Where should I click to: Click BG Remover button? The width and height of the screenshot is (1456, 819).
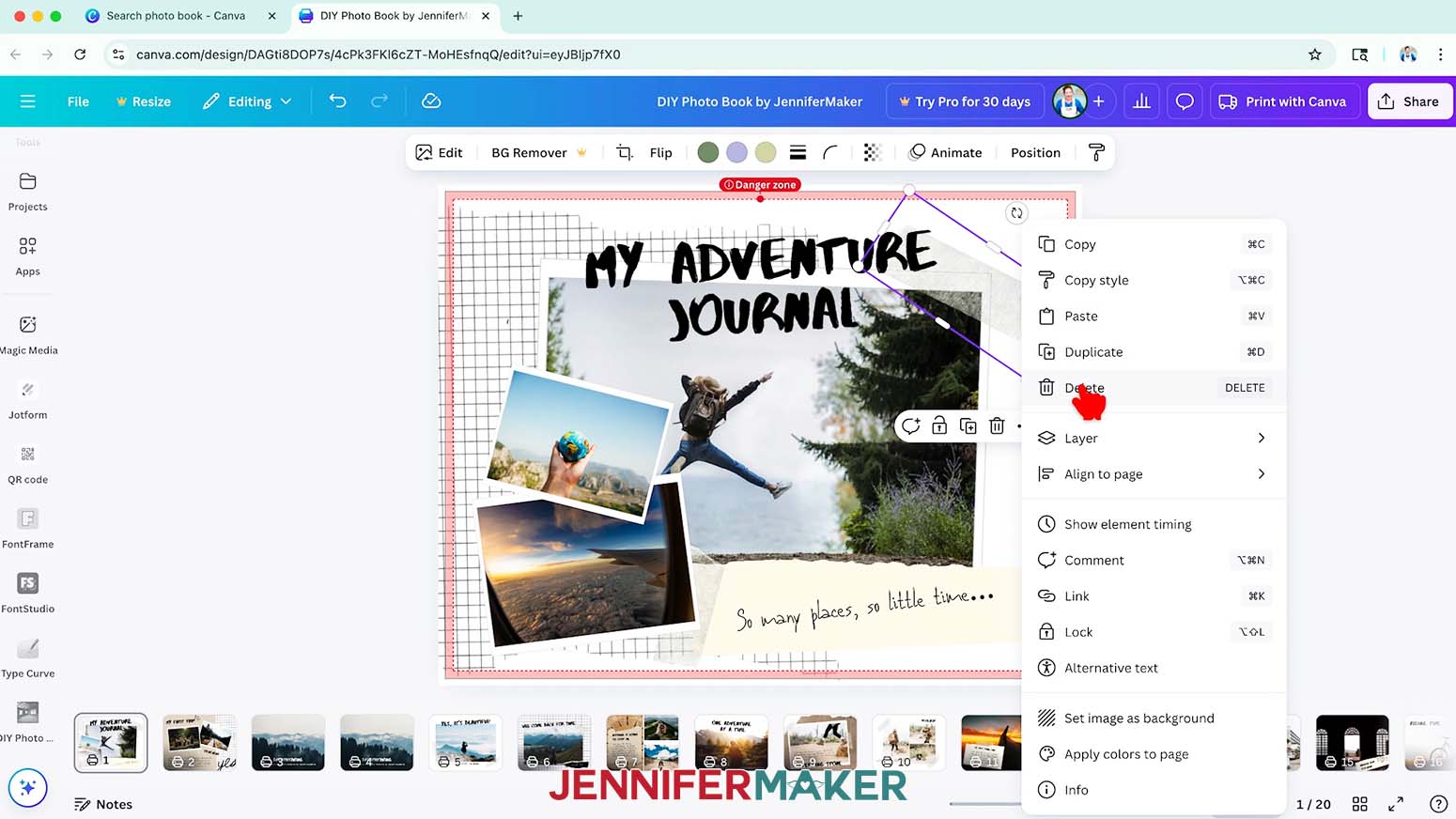coord(539,152)
